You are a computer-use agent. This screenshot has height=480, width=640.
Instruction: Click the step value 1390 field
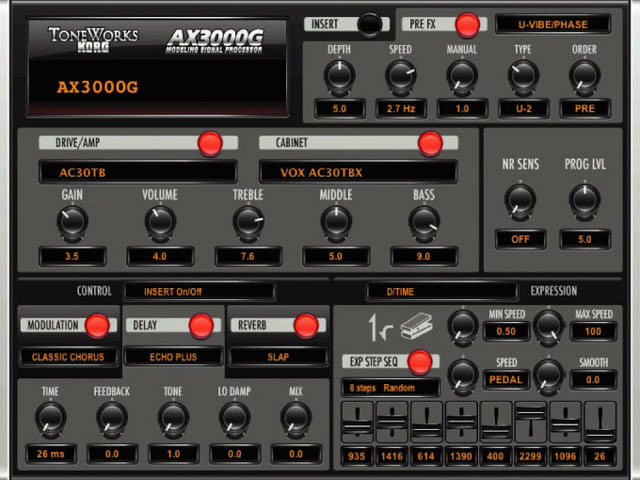(461, 456)
